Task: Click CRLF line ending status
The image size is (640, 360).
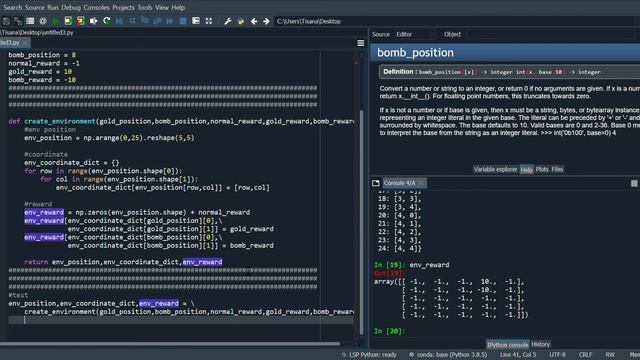Action: tap(585, 355)
